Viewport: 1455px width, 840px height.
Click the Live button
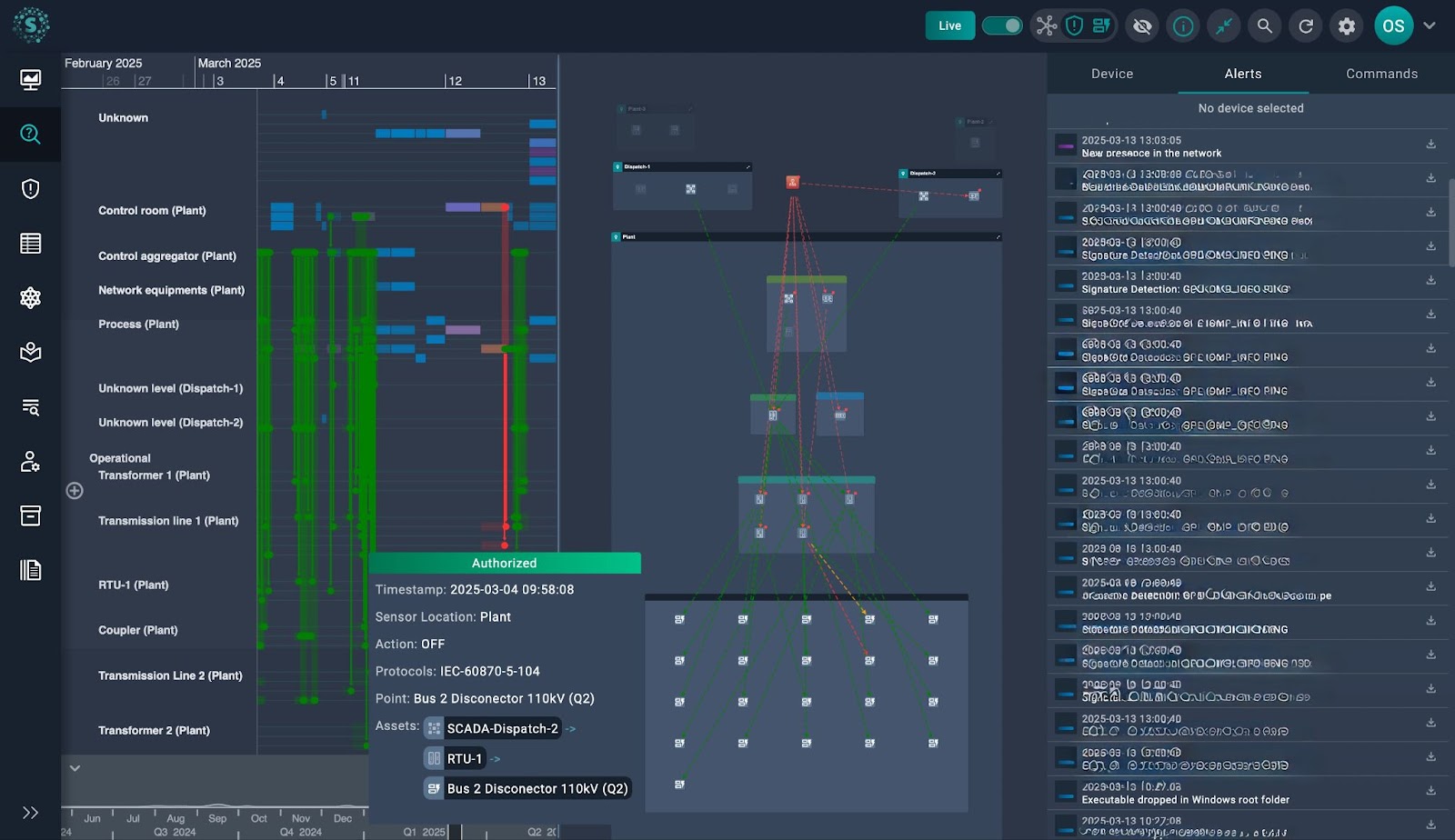tap(949, 25)
